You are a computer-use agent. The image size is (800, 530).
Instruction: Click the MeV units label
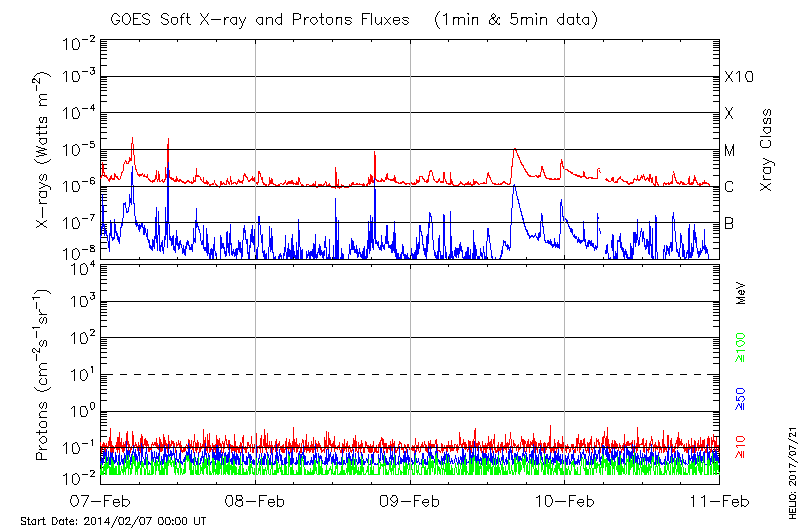(x=742, y=294)
